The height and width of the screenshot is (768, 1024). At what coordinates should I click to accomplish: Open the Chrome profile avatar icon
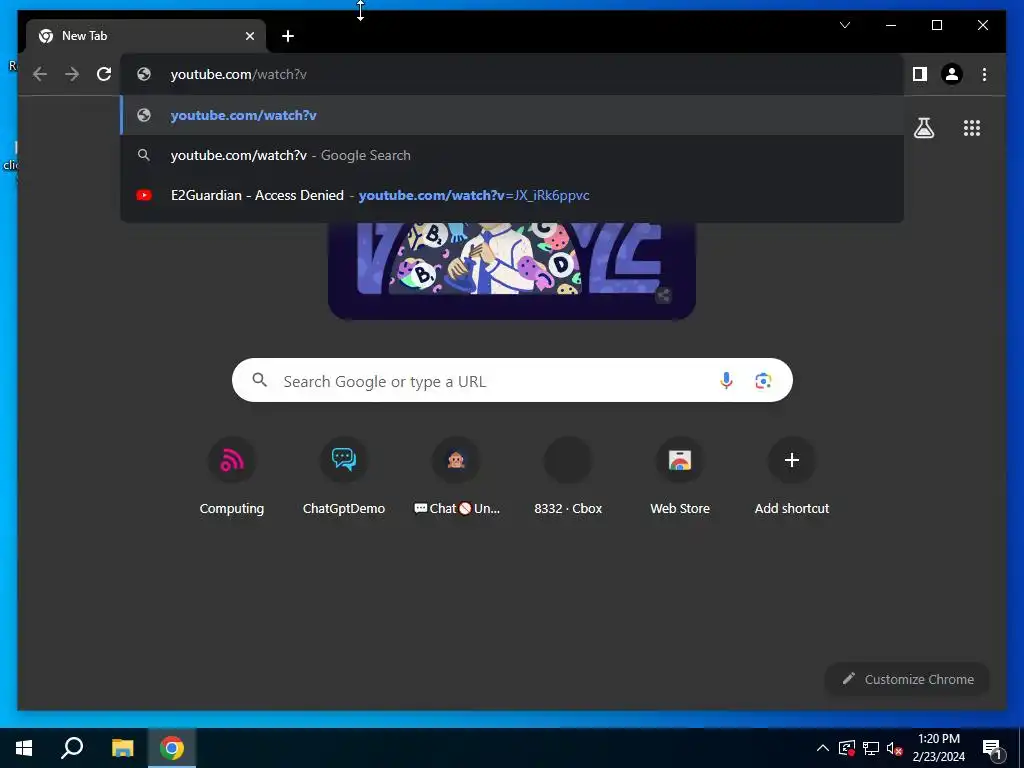click(952, 74)
